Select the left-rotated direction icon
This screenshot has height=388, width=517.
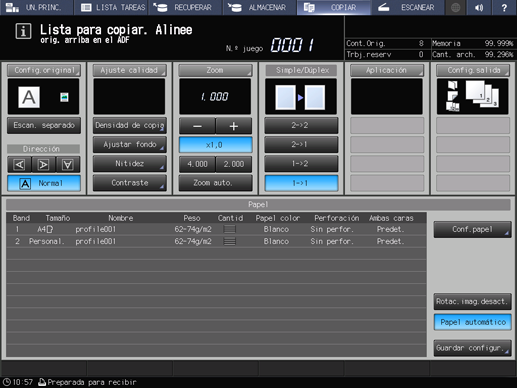19,164
